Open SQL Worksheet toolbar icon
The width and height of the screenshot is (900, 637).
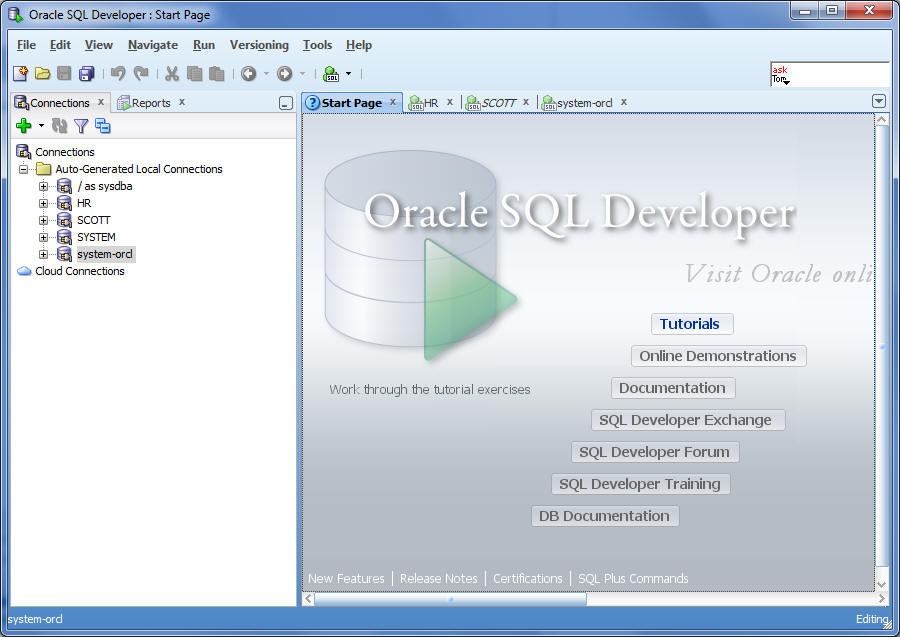click(331, 73)
